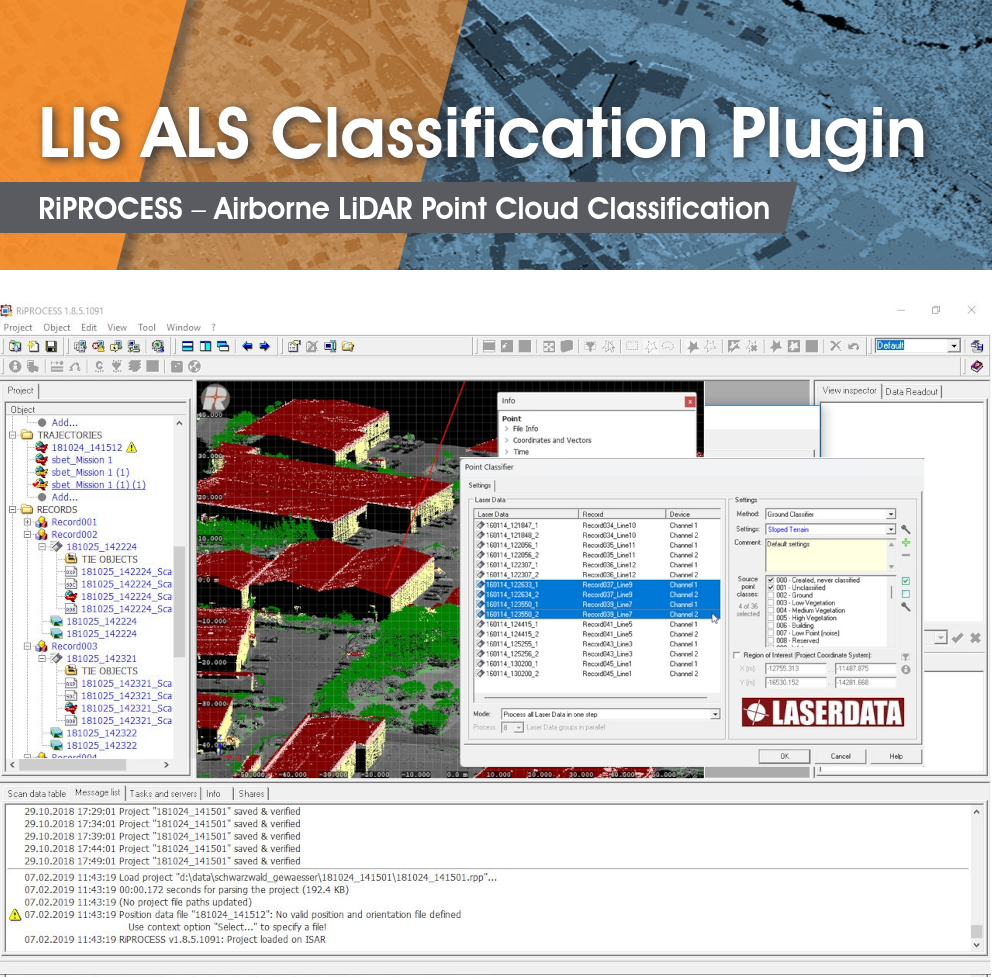Click the open folder icon in the toolbar

click(x=348, y=346)
